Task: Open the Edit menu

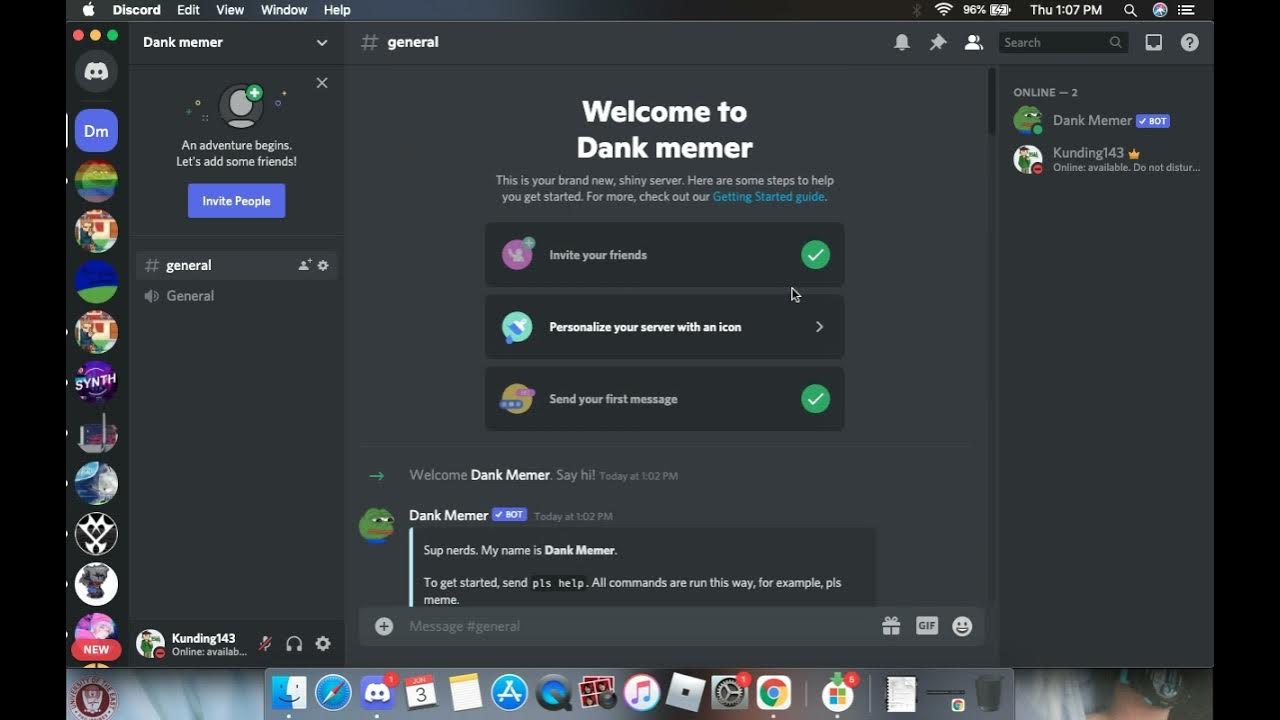Action: [x=188, y=10]
